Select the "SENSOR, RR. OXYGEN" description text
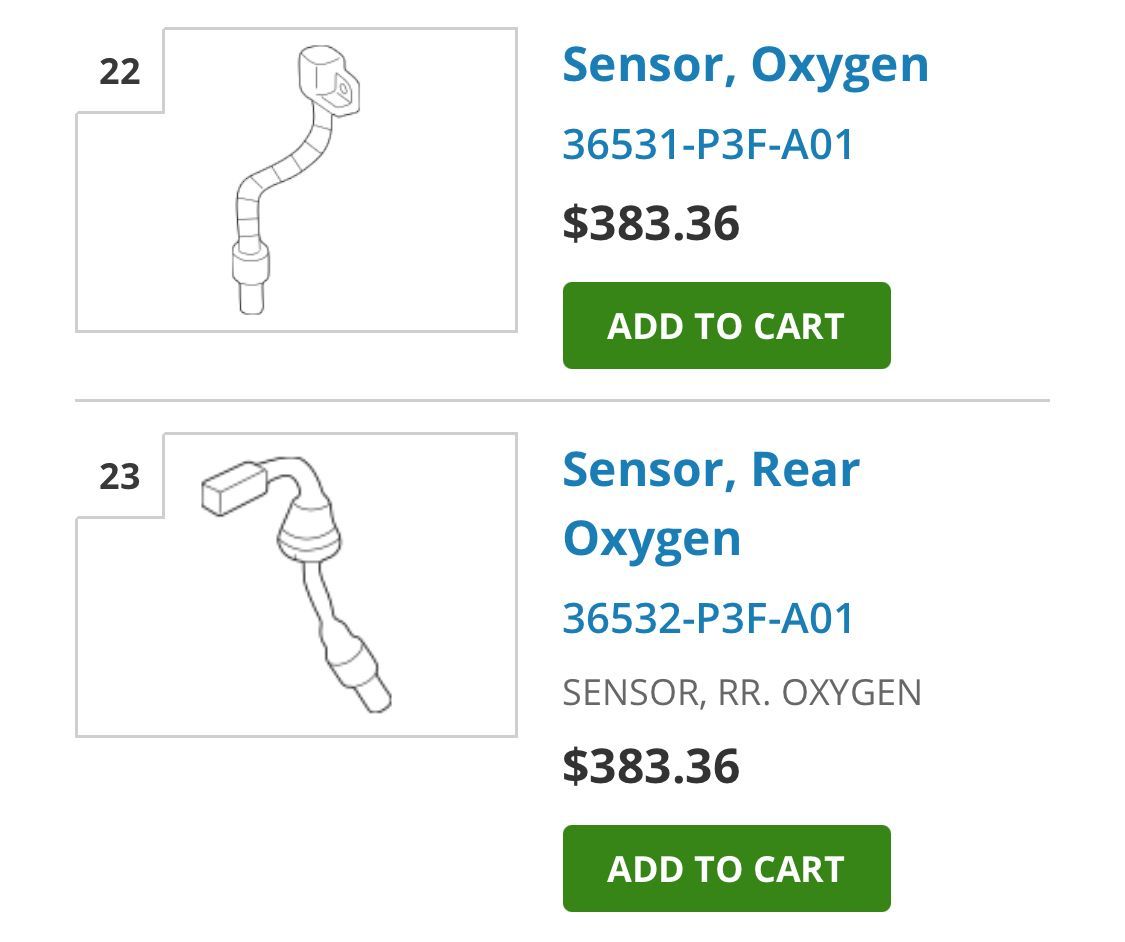Viewport: 1125px width, 942px height. point(742,693)
